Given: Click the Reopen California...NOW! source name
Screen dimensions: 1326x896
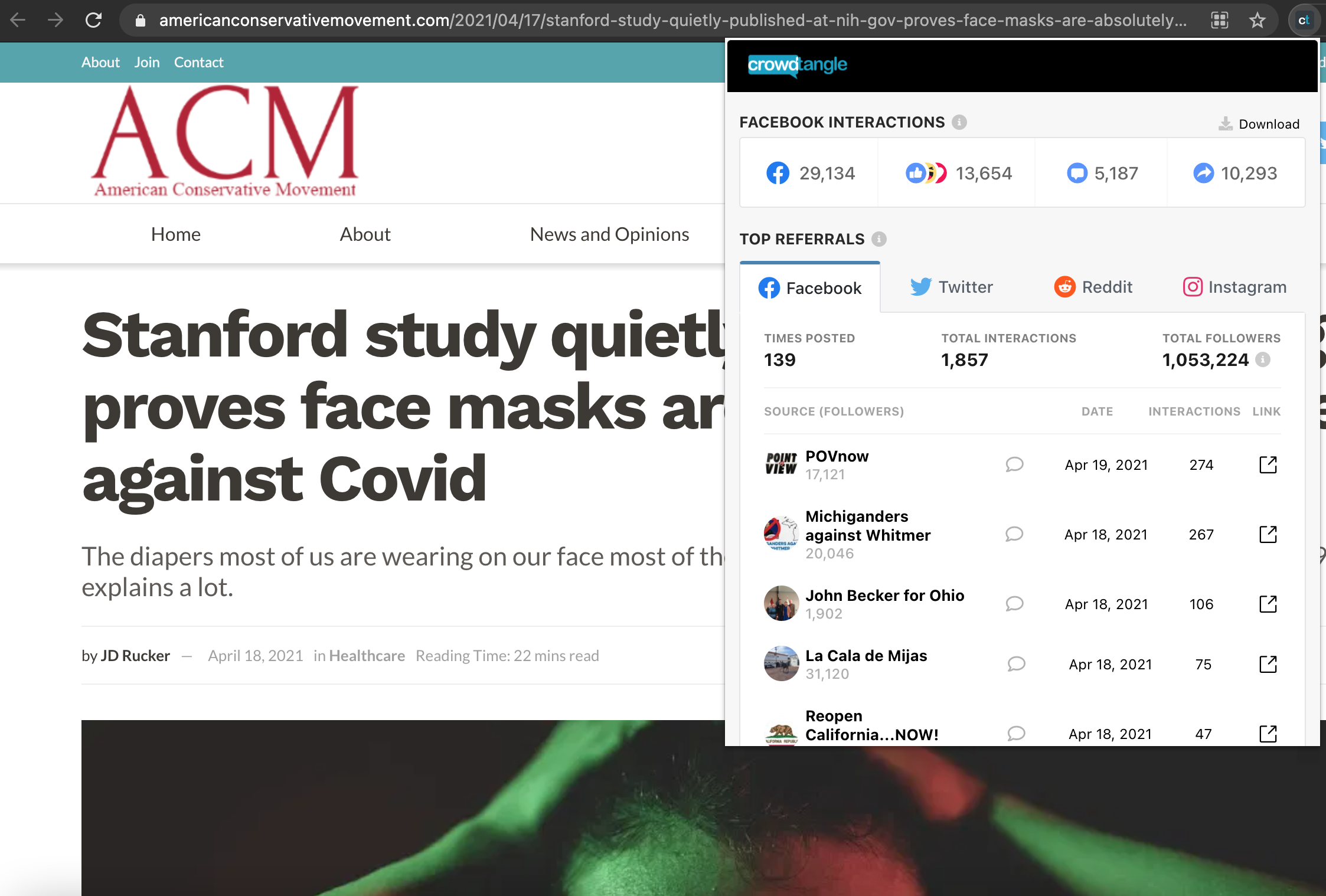Looking at the screenshot, I should pyautogui.click(x=871, y=725).
